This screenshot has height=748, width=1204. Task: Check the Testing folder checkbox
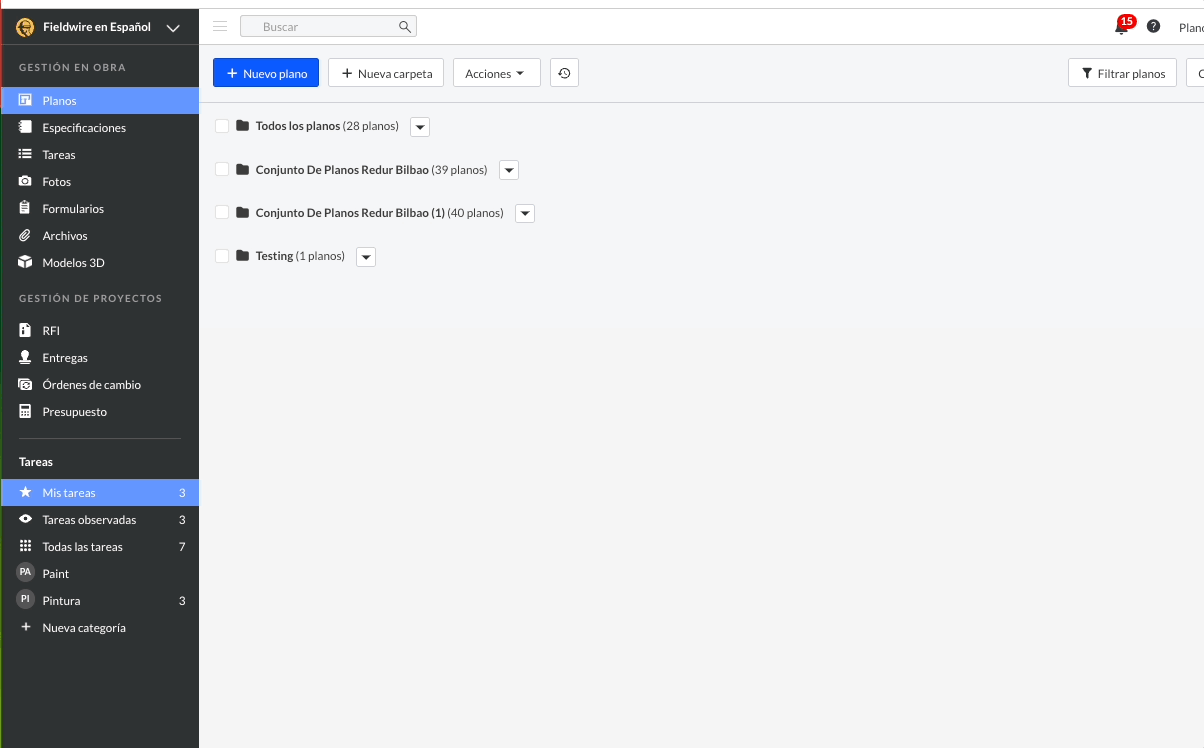222,256
